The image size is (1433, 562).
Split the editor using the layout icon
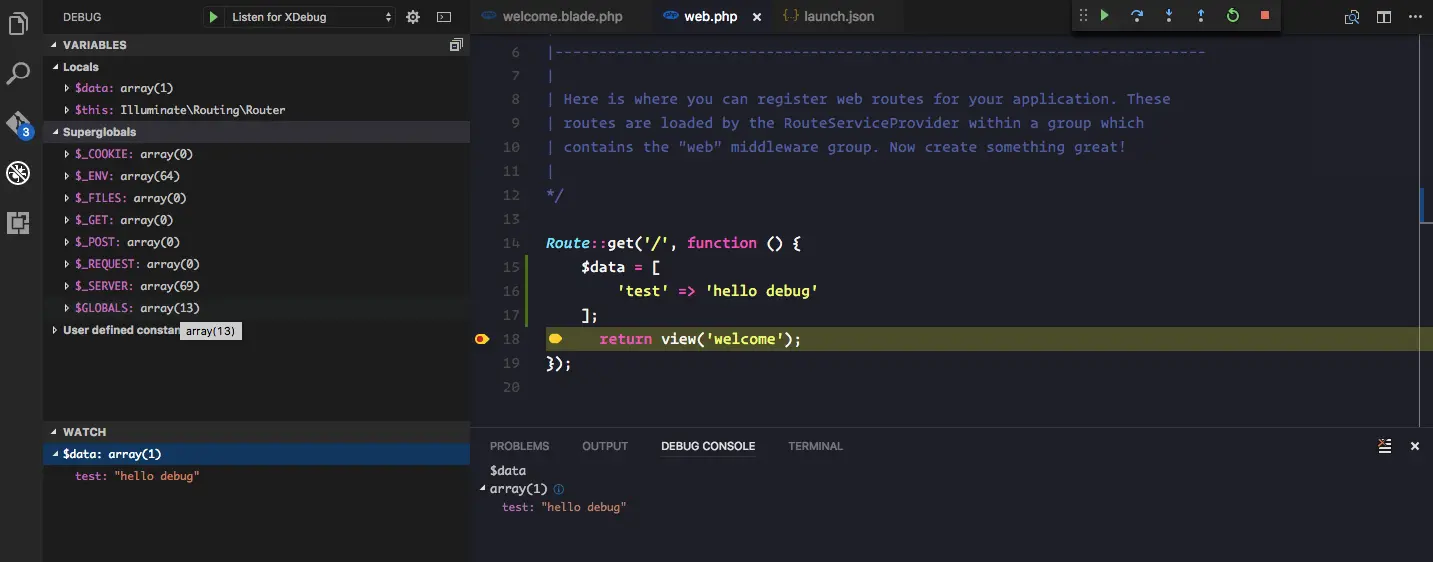tap(1384, 17)
